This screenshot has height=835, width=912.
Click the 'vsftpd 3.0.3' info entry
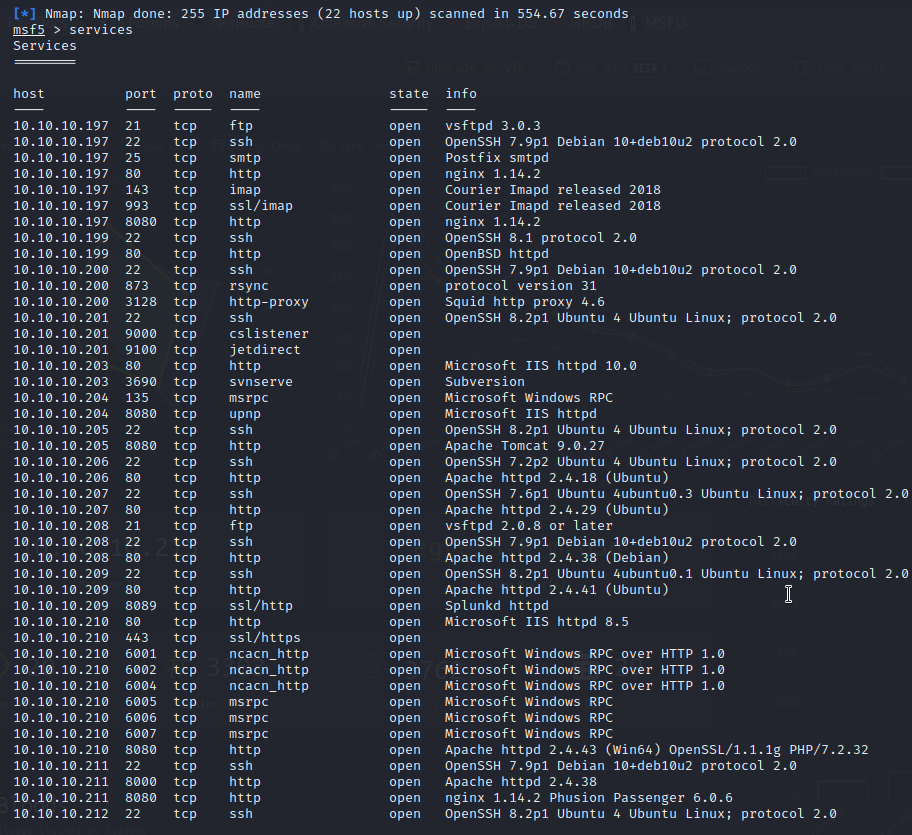[493, 126]
